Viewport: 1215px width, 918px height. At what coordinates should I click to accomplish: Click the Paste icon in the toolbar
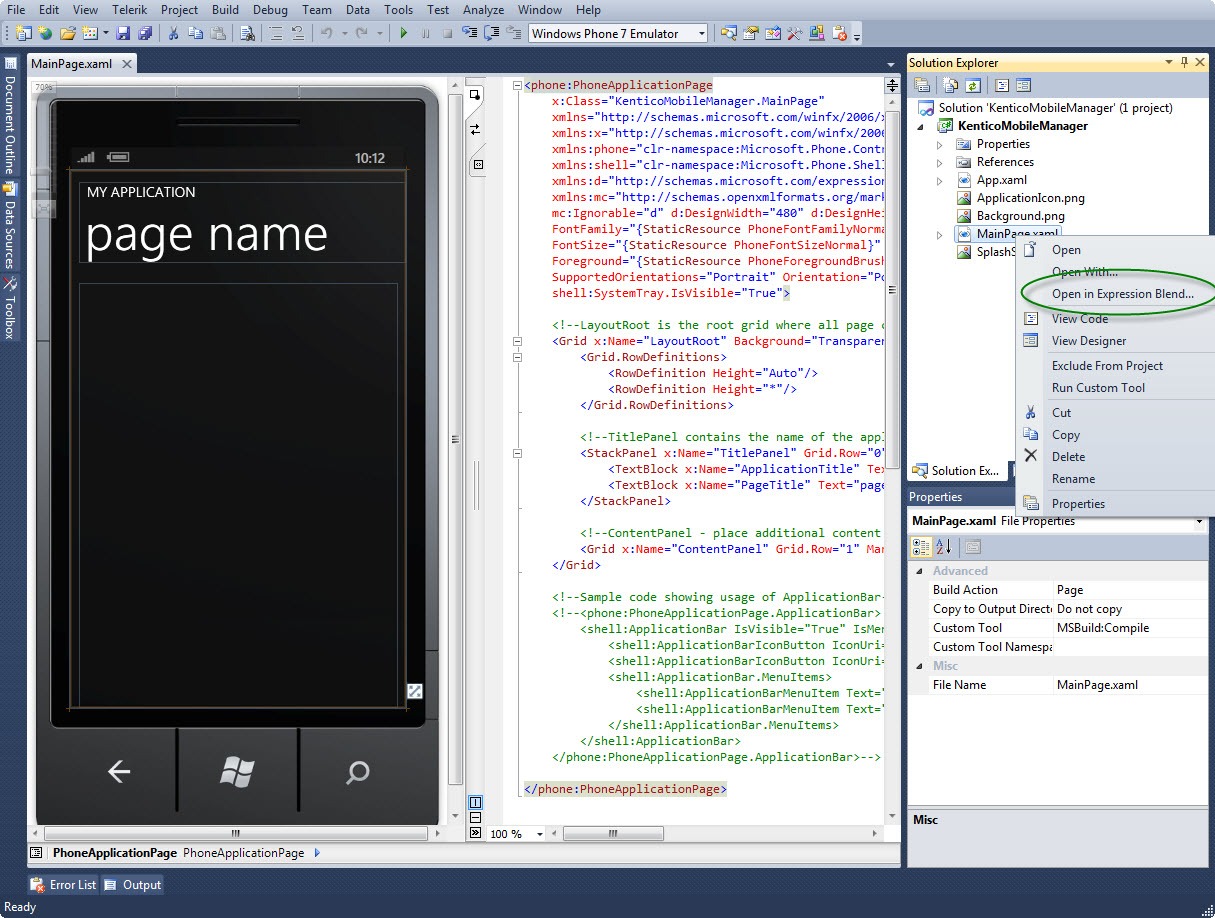coord(217,33)
